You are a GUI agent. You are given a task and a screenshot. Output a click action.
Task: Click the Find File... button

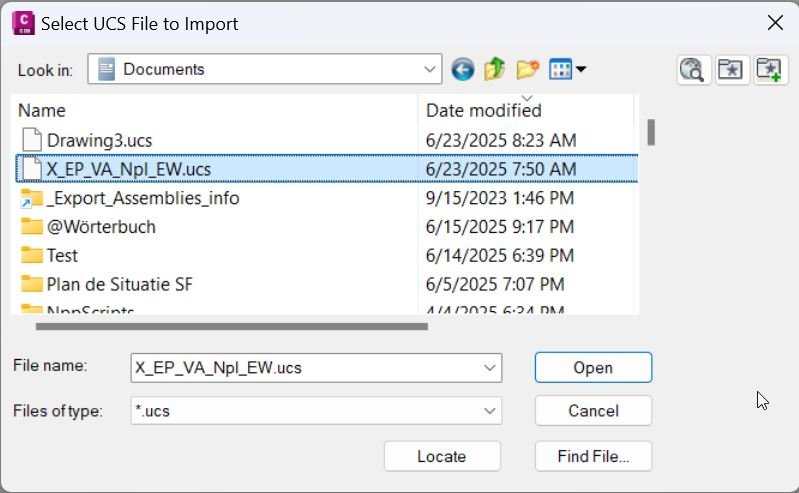click(593, 456)
